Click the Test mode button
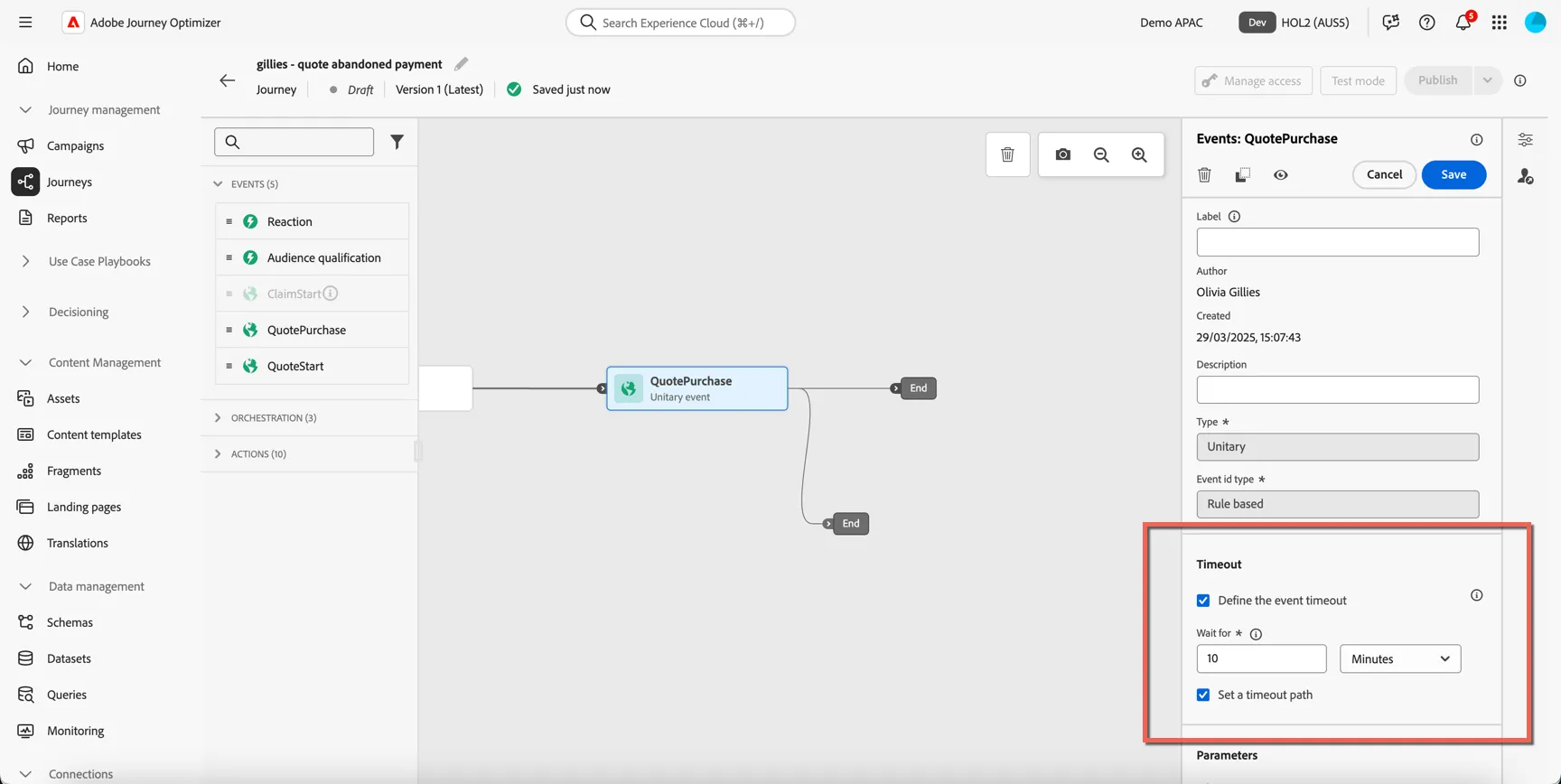Screen dimensions: 1561x784 (1358, 80)
